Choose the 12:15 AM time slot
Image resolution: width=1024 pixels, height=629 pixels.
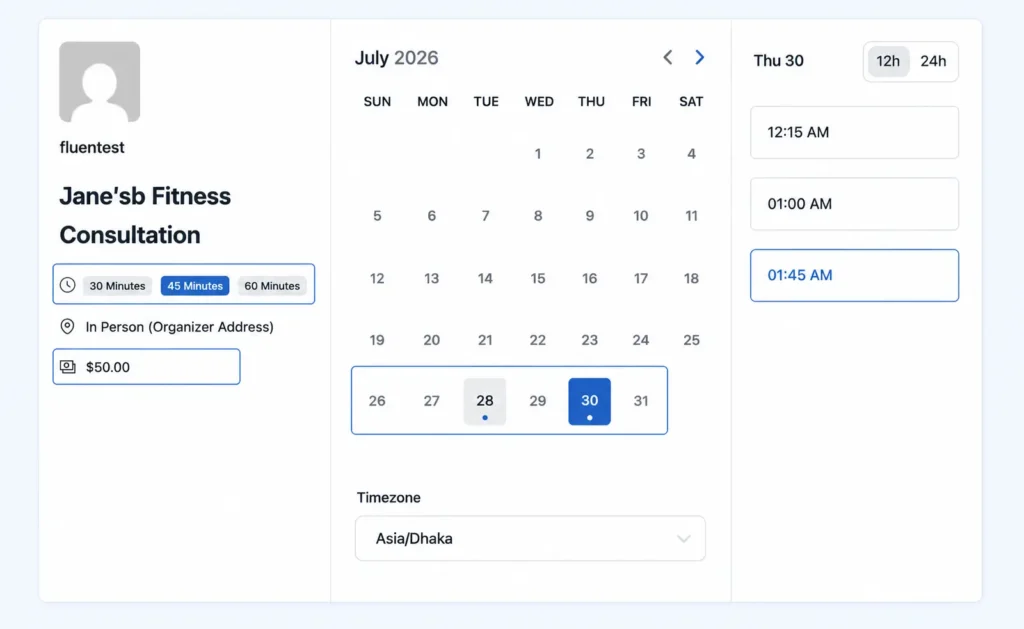pos(854,133)
